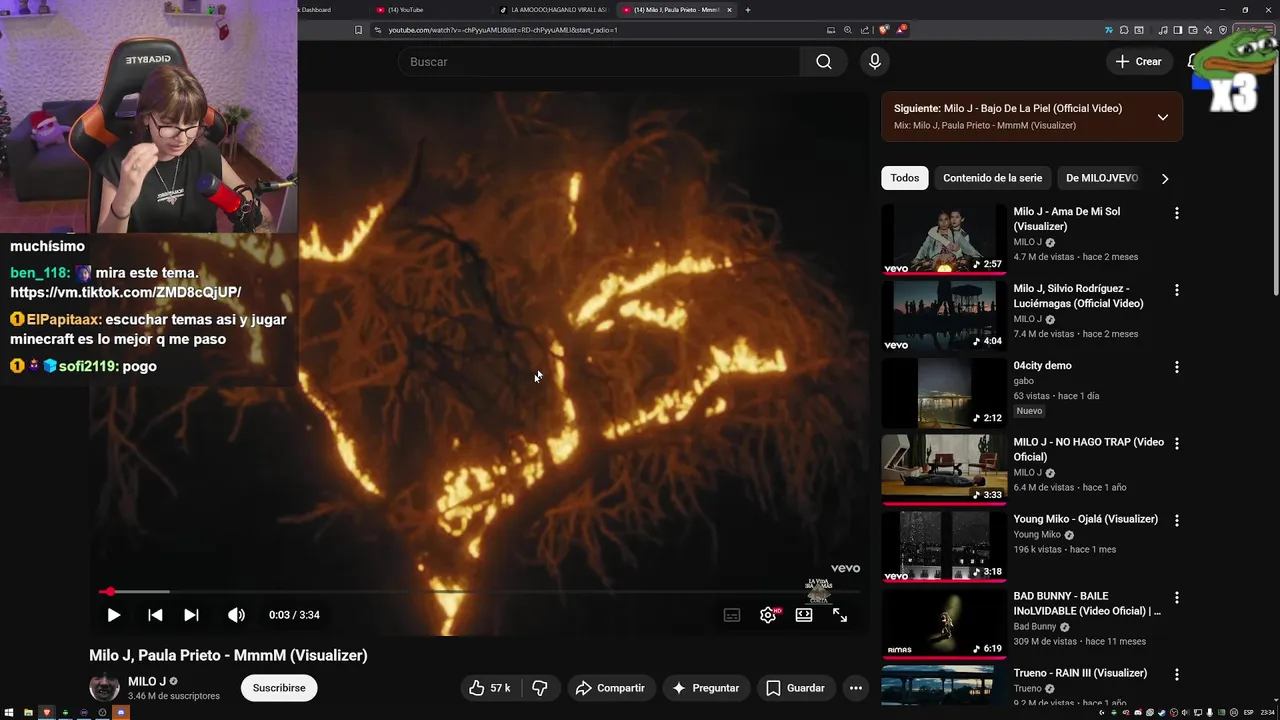Image resolution: width=1280 pixels, height=720 pixels.
Task: Bookmark this page in address bar
Action: coord(358,30)
